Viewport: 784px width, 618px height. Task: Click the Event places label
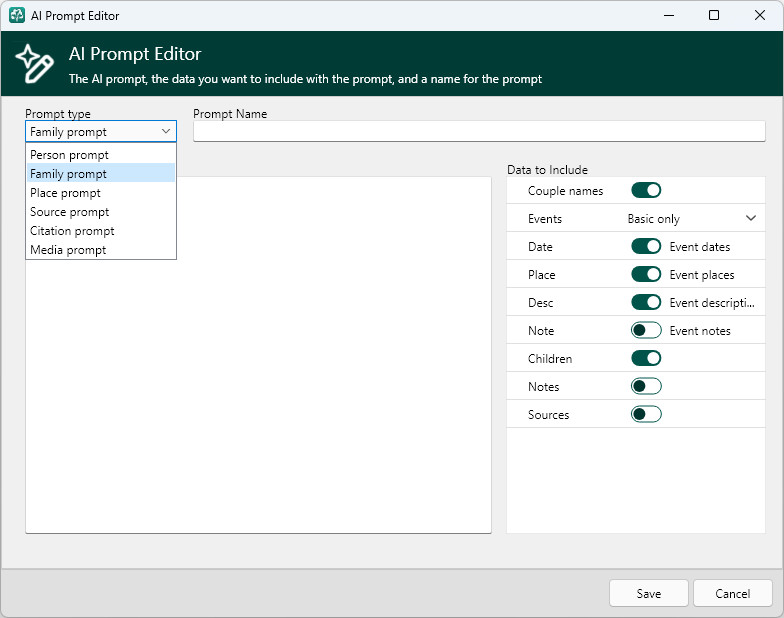coord(702,274)
